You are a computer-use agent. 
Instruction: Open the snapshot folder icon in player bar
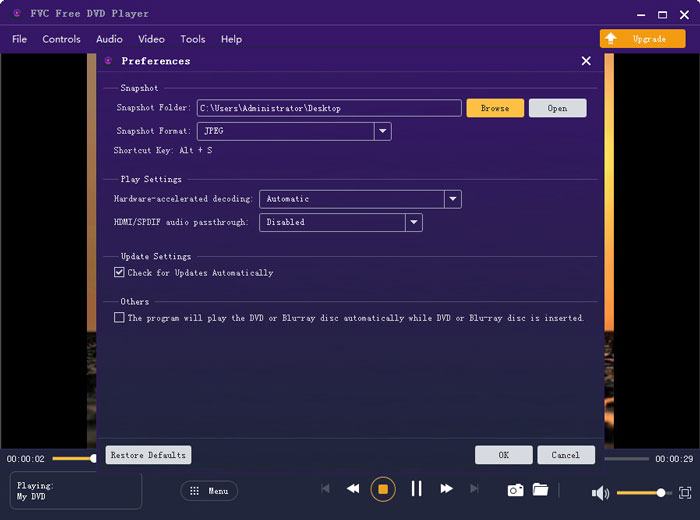[x=541, y=490]
